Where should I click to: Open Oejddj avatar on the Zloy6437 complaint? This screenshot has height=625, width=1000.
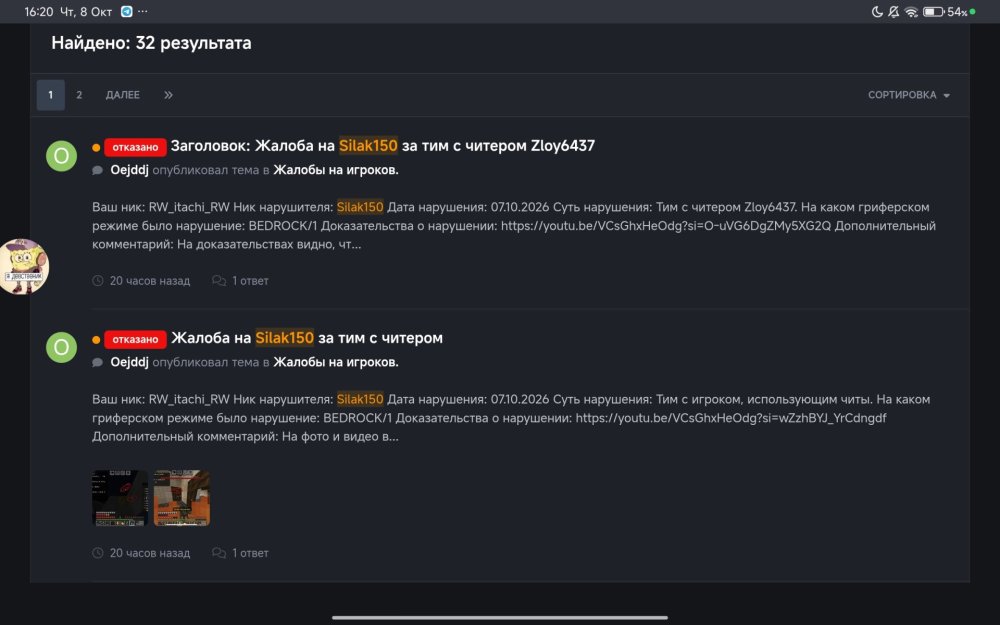coord(61,156)
